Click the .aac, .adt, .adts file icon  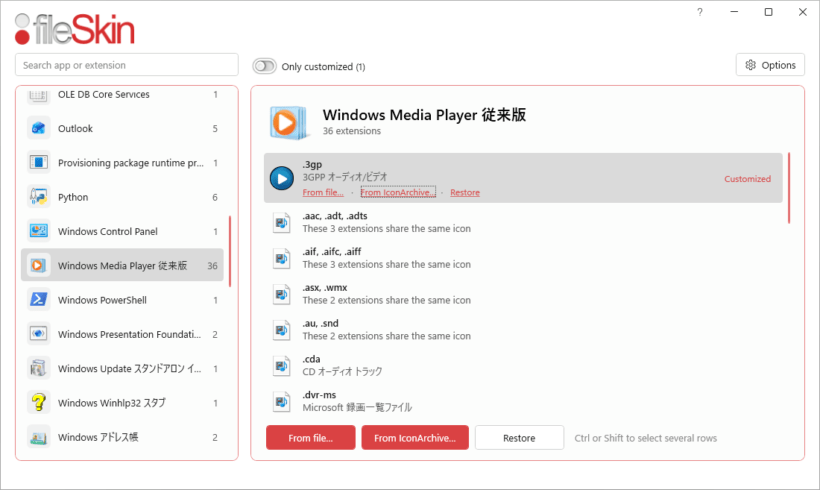tap(281, 223)
